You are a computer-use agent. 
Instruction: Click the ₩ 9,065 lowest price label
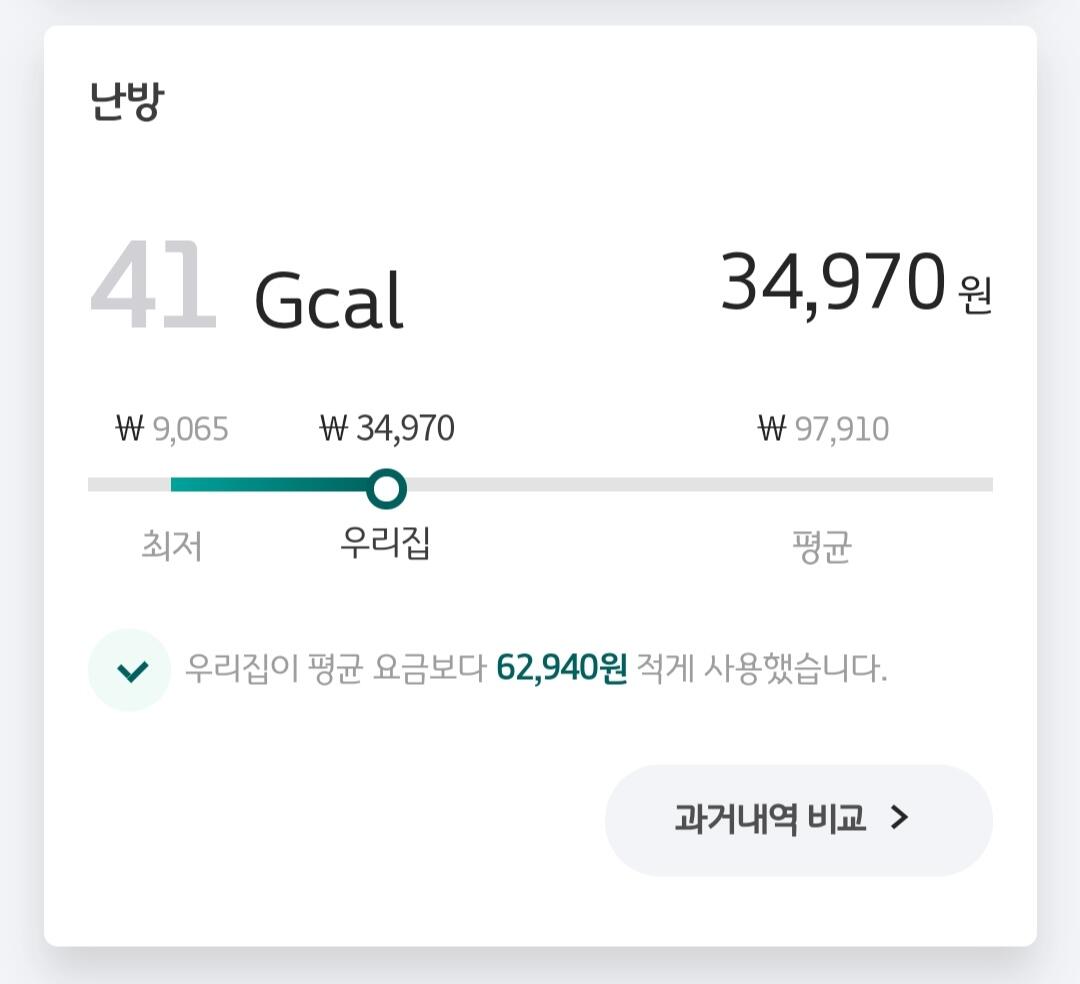click(172, 429)
